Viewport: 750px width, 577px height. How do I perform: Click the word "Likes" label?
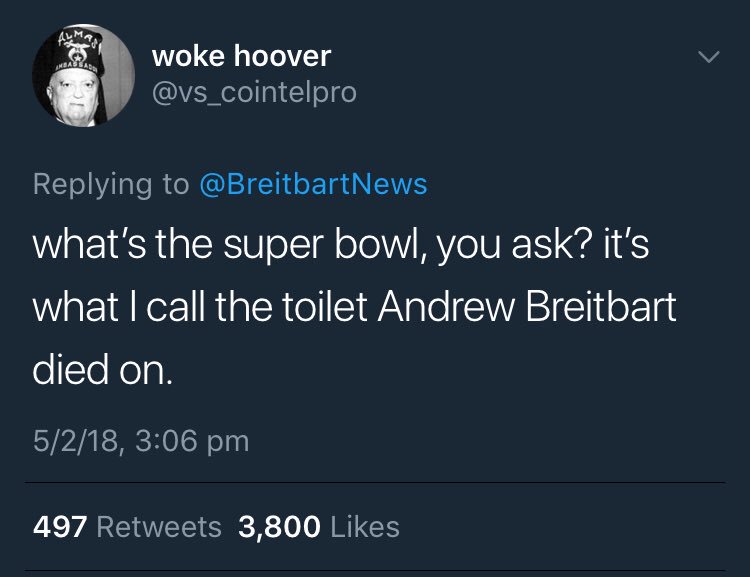[365, 527]
